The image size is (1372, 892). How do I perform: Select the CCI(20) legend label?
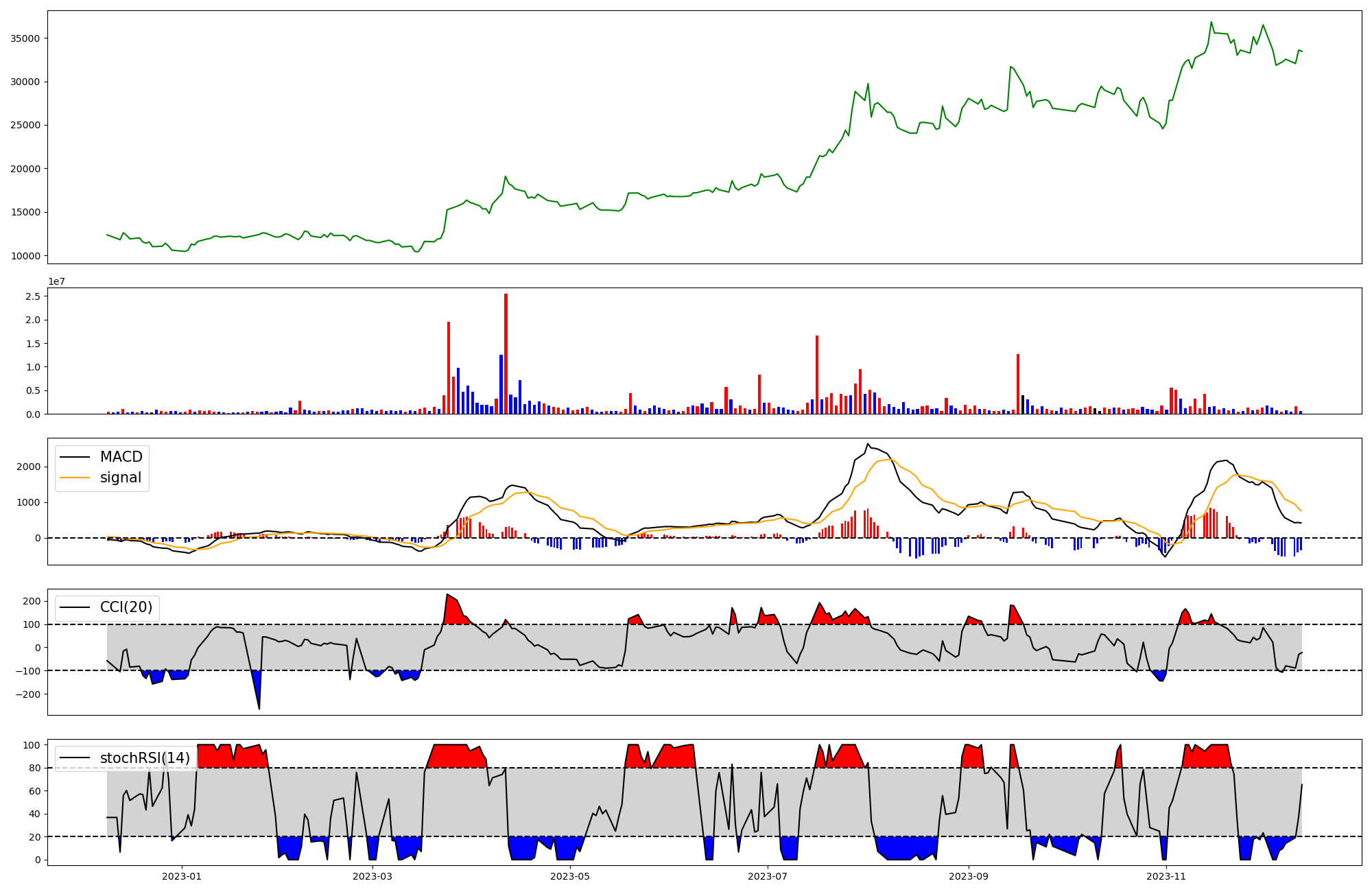(126, 607)
